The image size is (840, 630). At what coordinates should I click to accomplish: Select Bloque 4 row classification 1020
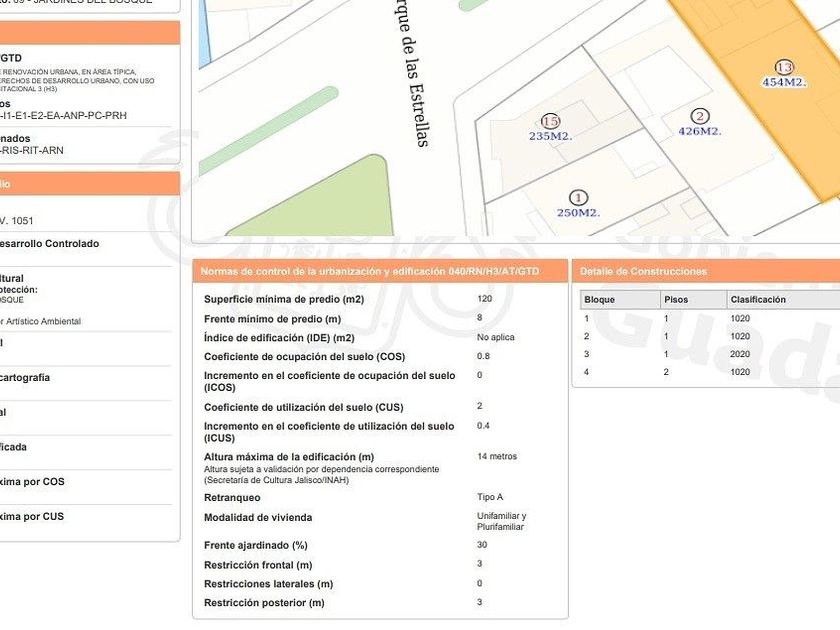point(740,372)
